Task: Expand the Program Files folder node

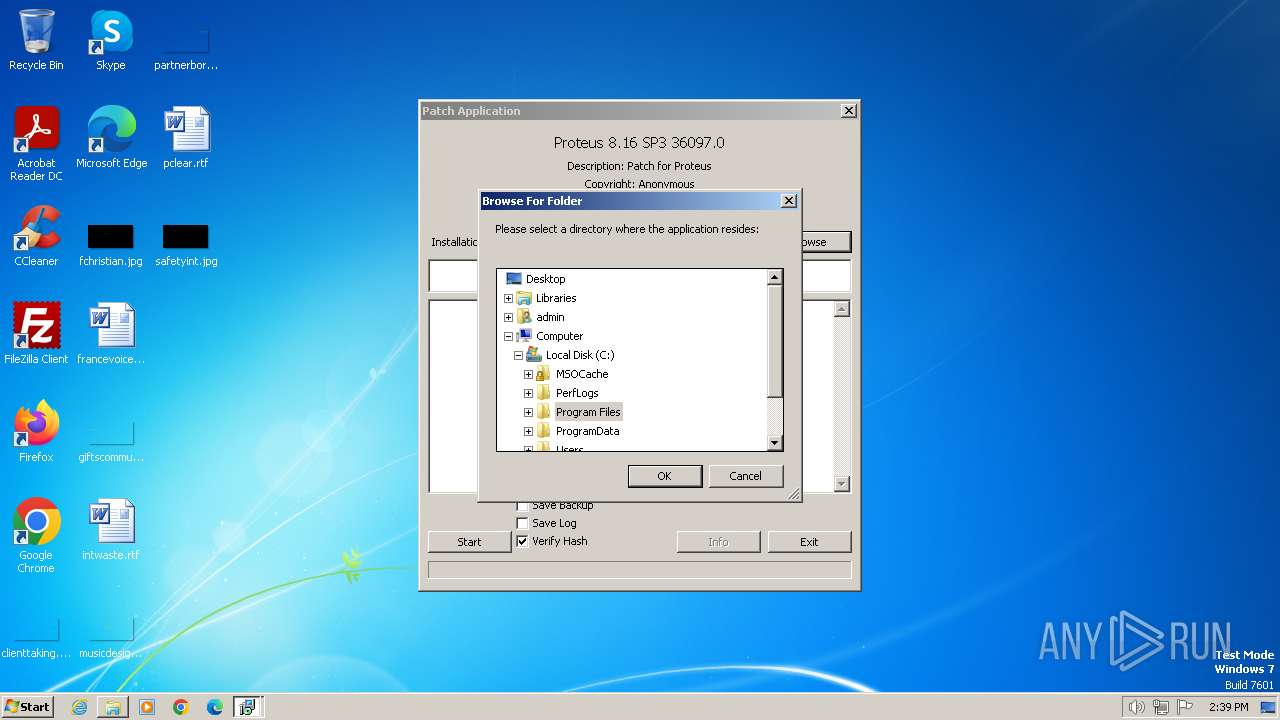Action: (x=528, y=412)
